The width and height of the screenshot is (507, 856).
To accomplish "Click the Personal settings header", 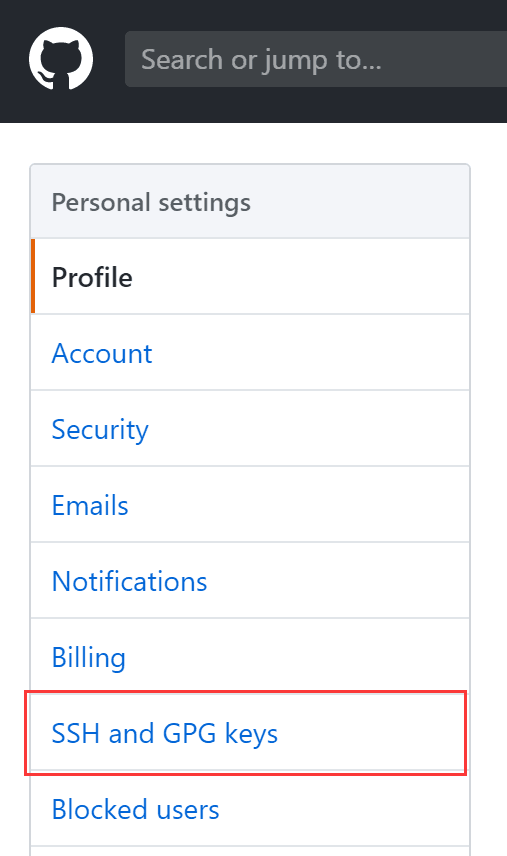I will pyautogui.click(x=250, y=201).
